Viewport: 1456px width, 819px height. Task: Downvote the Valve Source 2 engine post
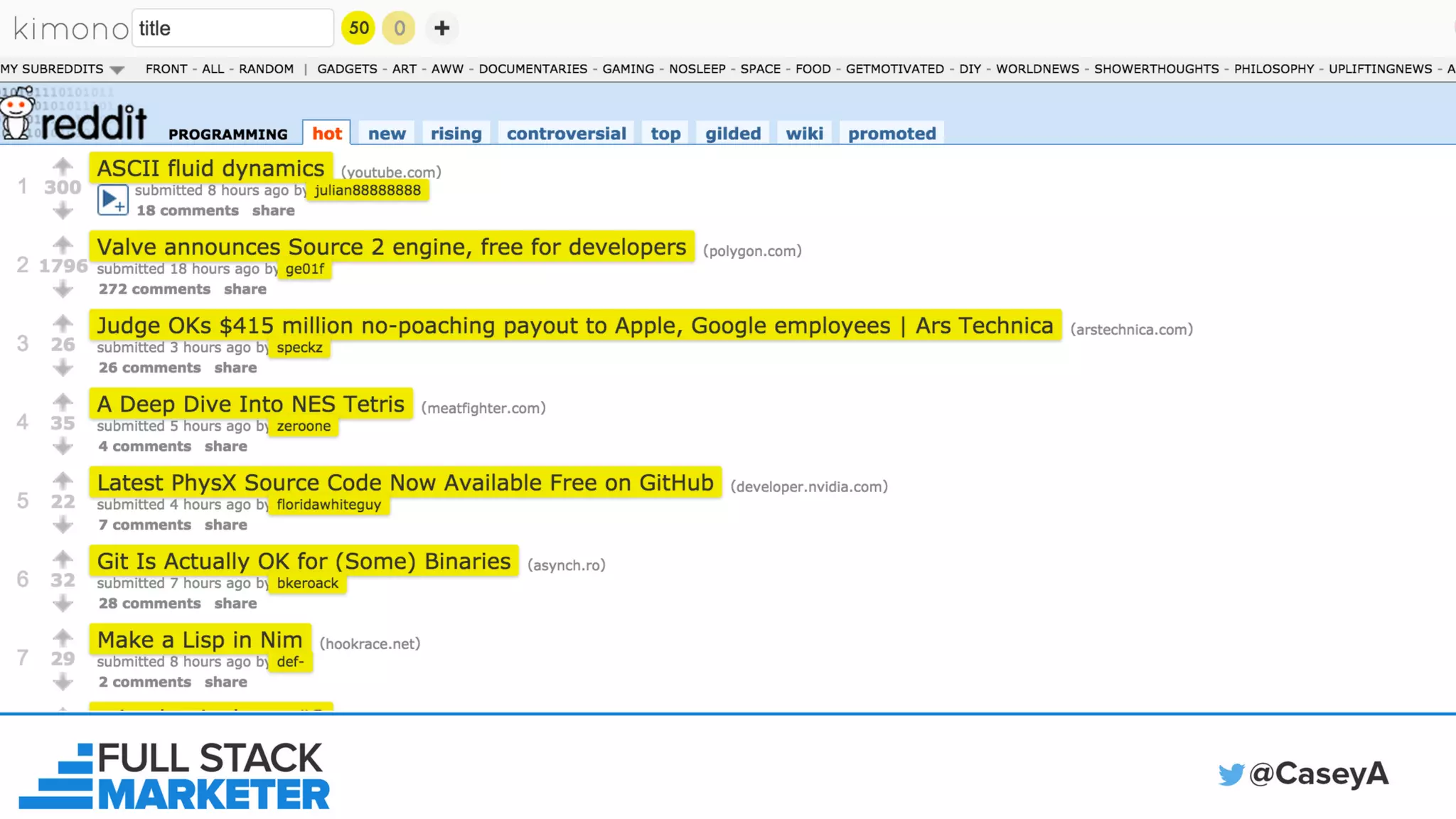click(63, 289)
